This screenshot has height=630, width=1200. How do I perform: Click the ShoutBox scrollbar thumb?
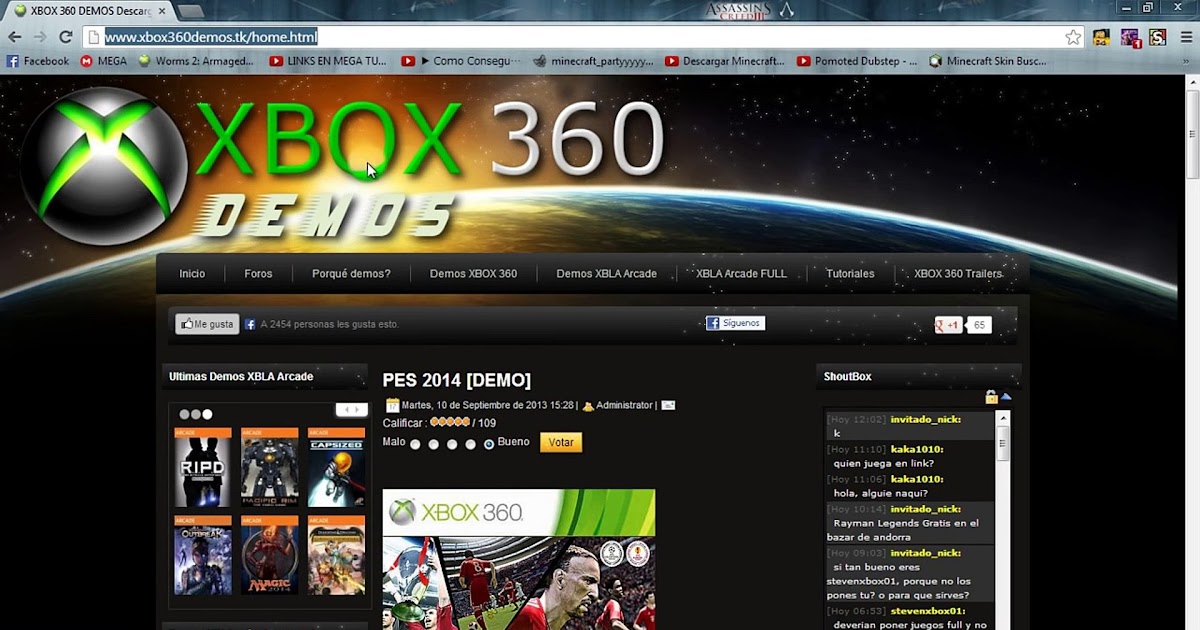click(1003, 441)
